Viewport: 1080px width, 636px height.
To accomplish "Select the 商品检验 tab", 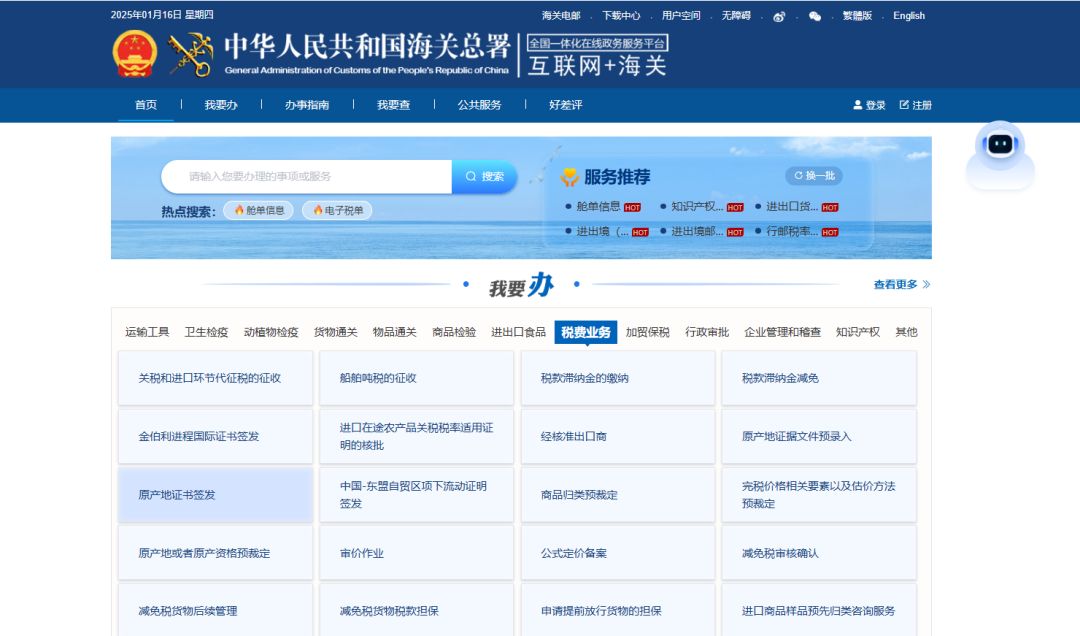I will [454, 332].
